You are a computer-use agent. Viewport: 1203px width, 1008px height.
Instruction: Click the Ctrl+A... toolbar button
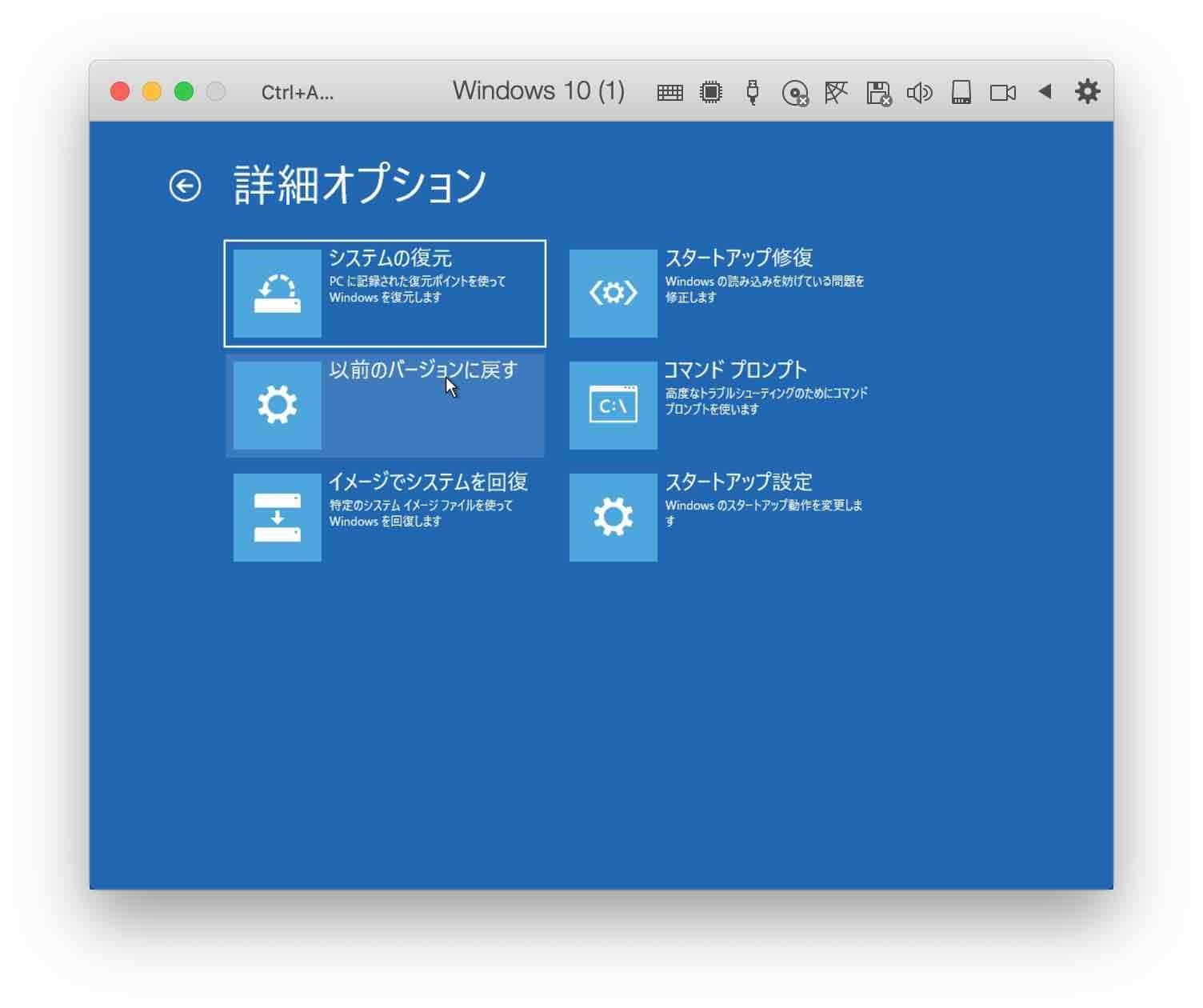[298, 93]
